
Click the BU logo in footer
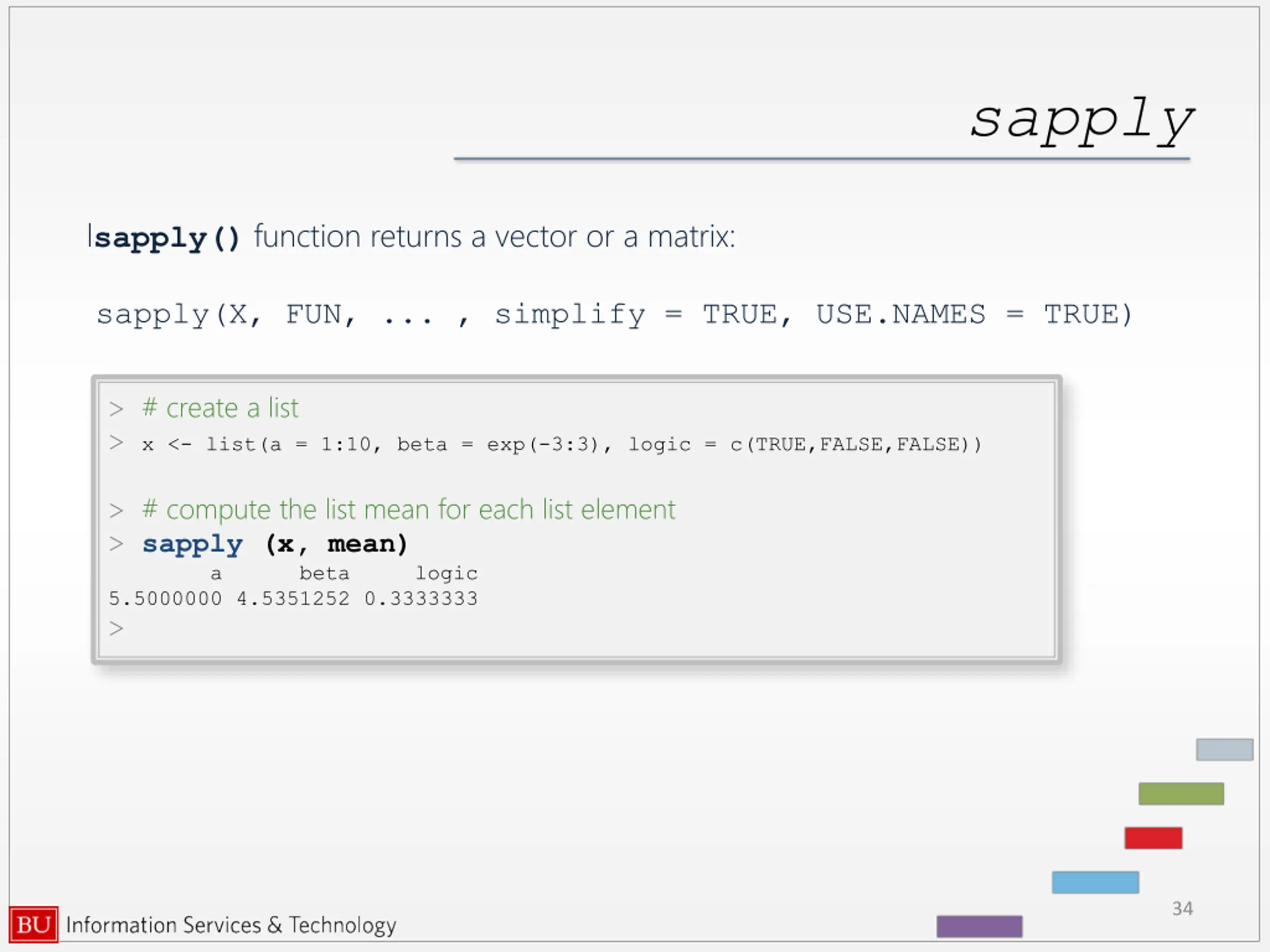(x=33, y=924)
